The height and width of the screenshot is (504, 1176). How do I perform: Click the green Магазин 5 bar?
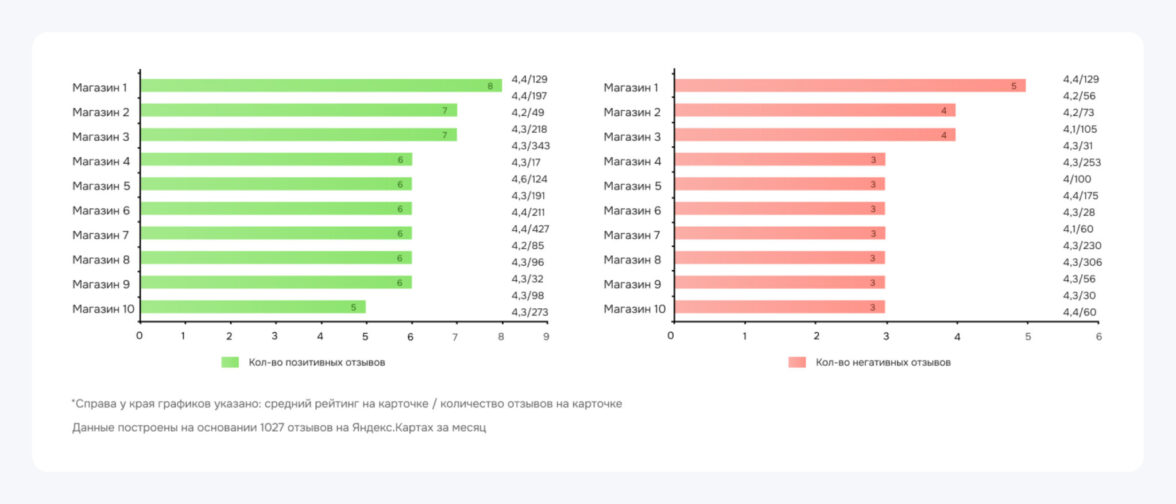coord(275,184)
